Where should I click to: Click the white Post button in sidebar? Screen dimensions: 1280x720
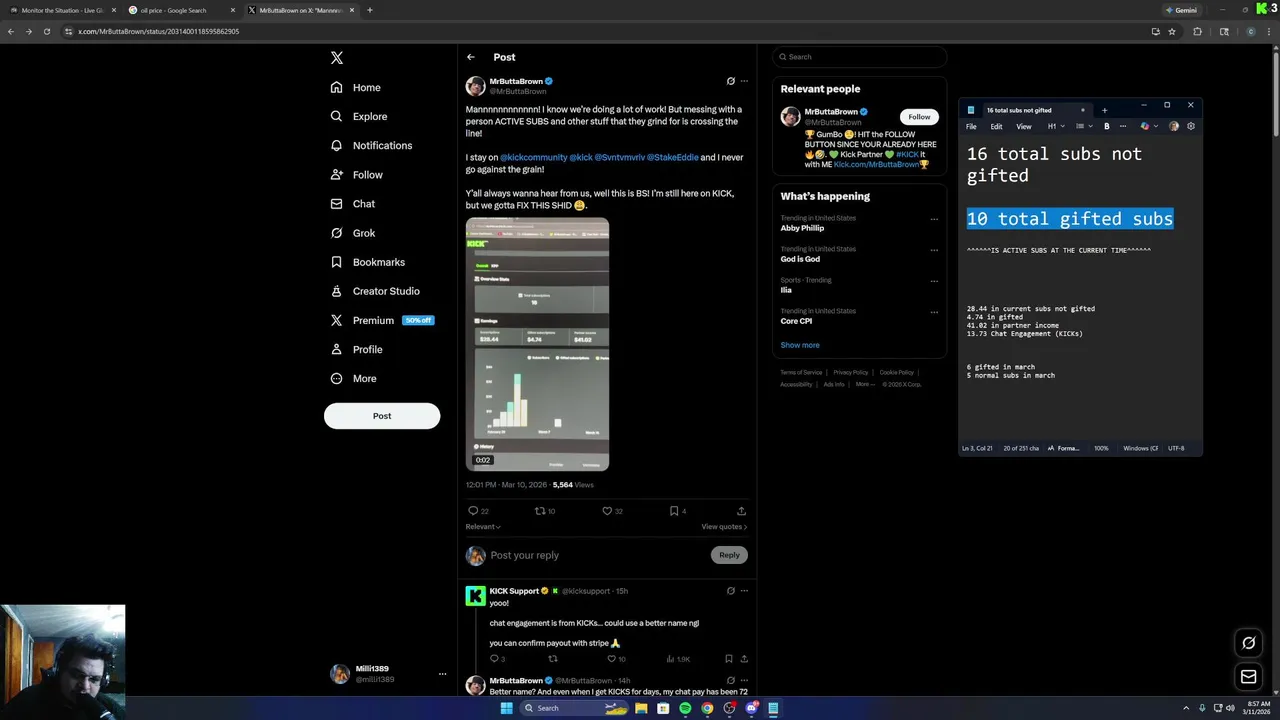[x=382, y=416]
